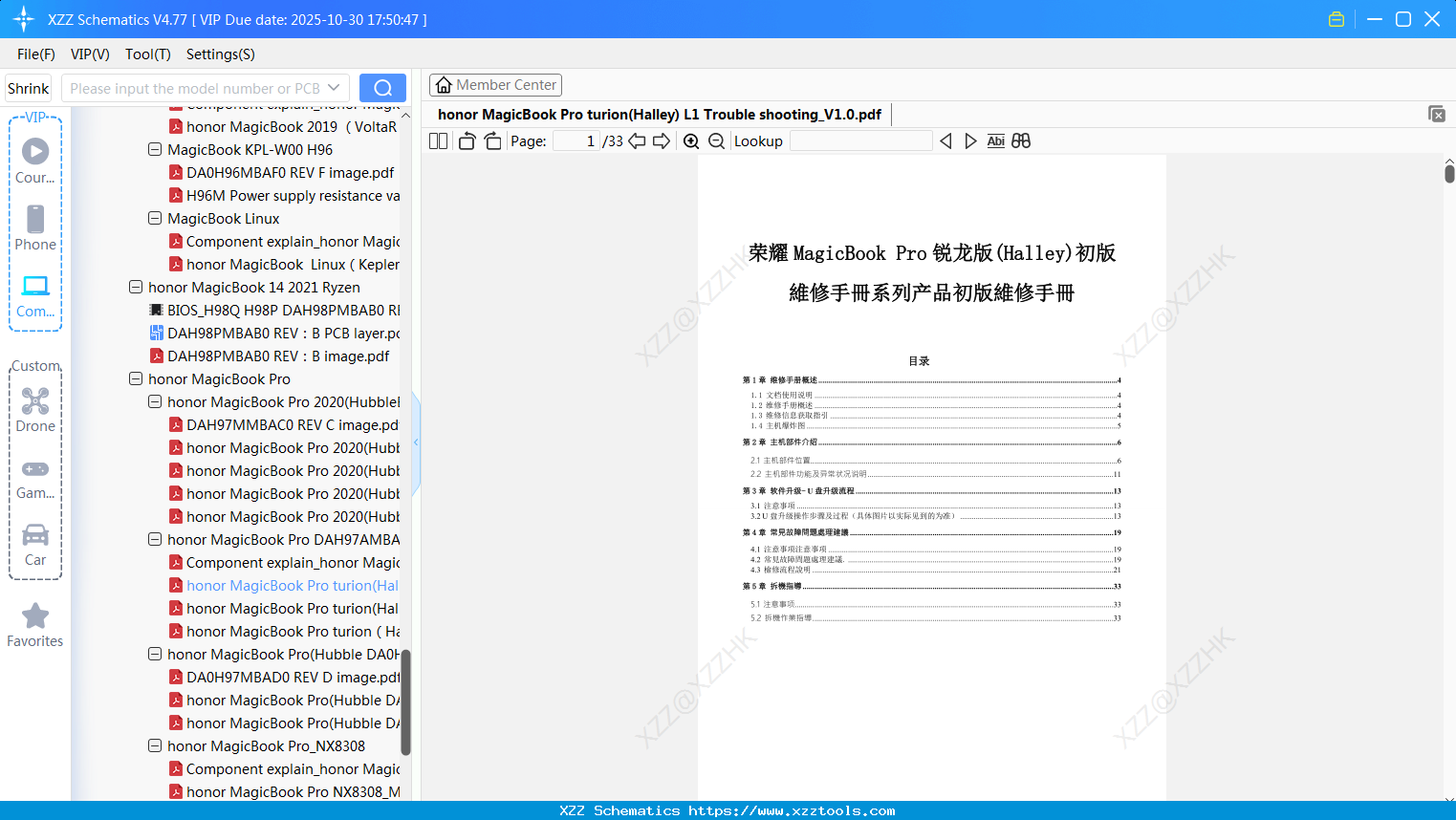Open DAH97MMBAC0 REV C image.pdf
1456x820 pixels.
283,425
